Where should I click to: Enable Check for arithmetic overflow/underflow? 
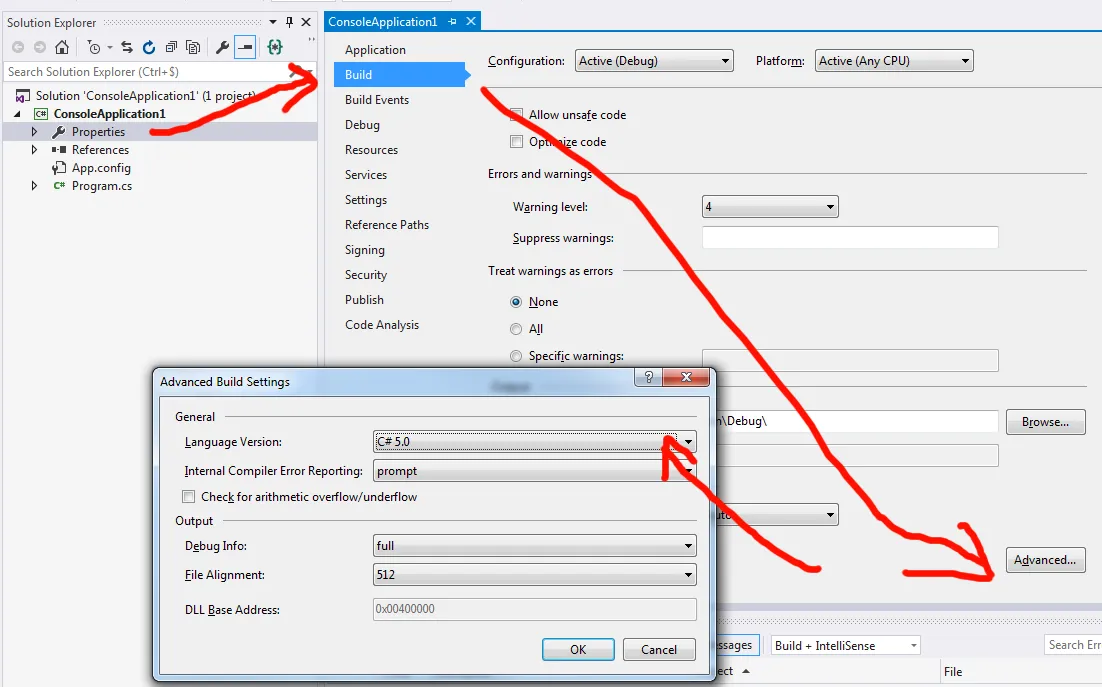pos(188,497)
